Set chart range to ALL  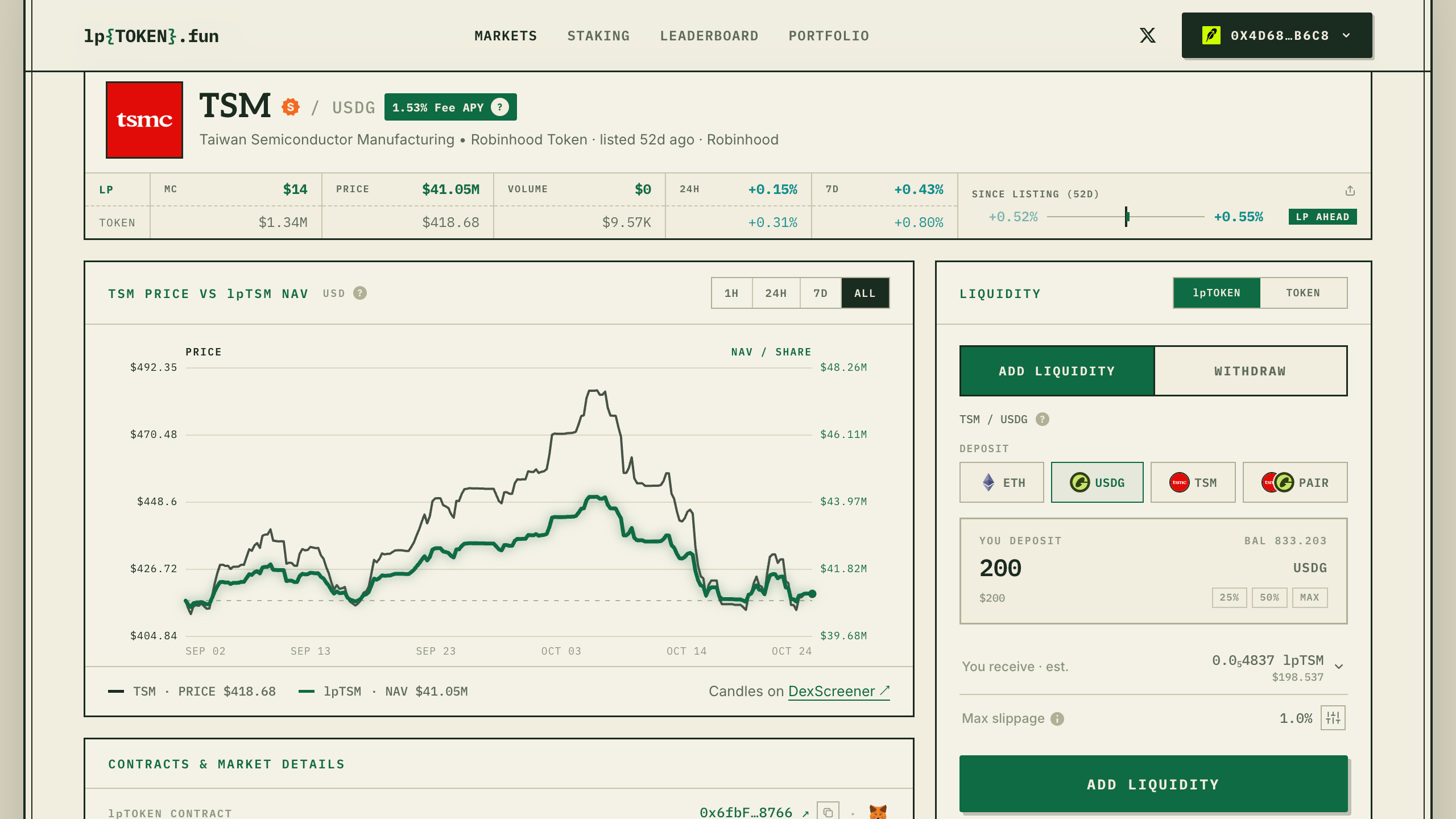pos(865,293)
